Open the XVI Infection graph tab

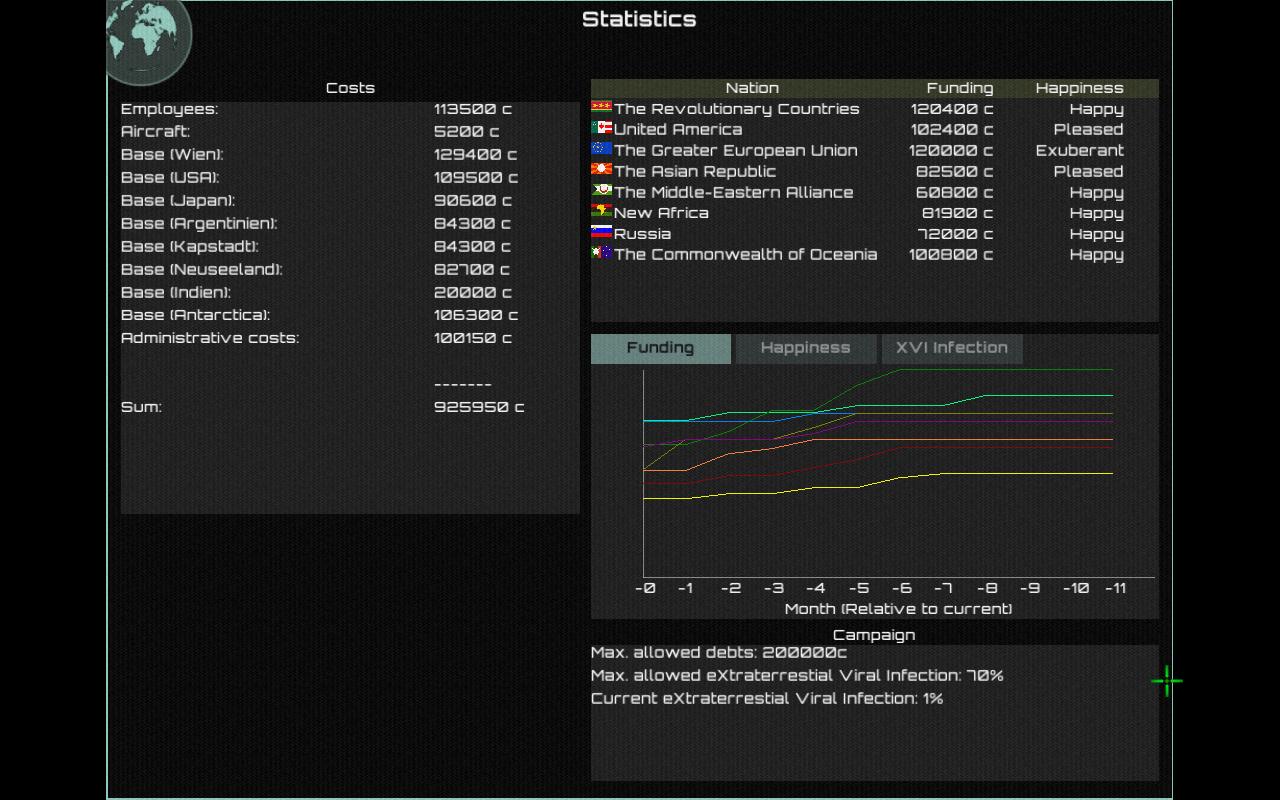coord(951,348)
